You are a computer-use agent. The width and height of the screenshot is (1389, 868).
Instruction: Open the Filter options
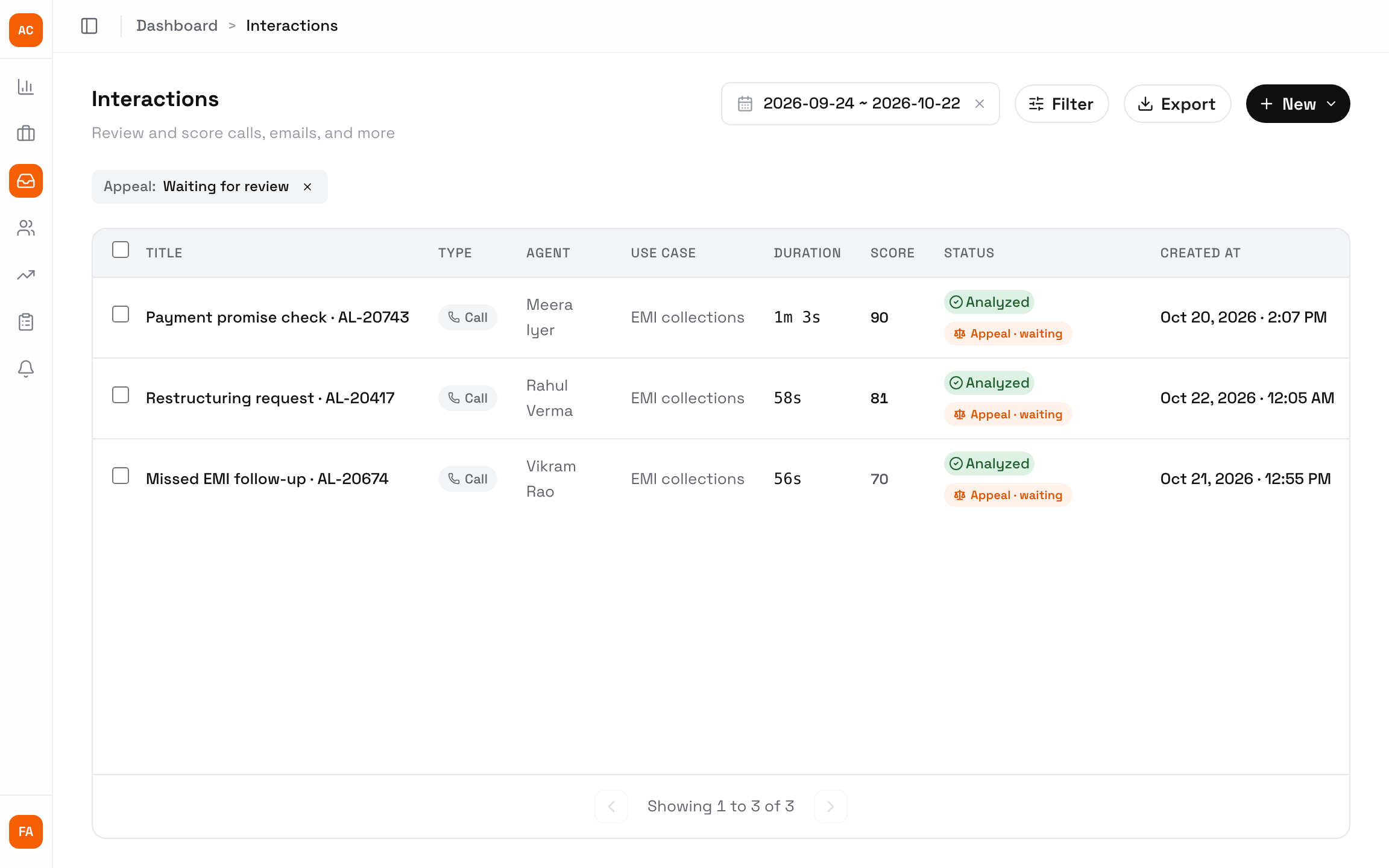[x=1062, y=104]
